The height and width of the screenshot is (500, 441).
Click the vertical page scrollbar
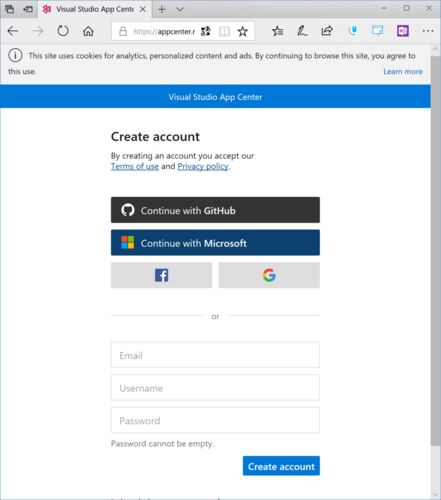435,250
